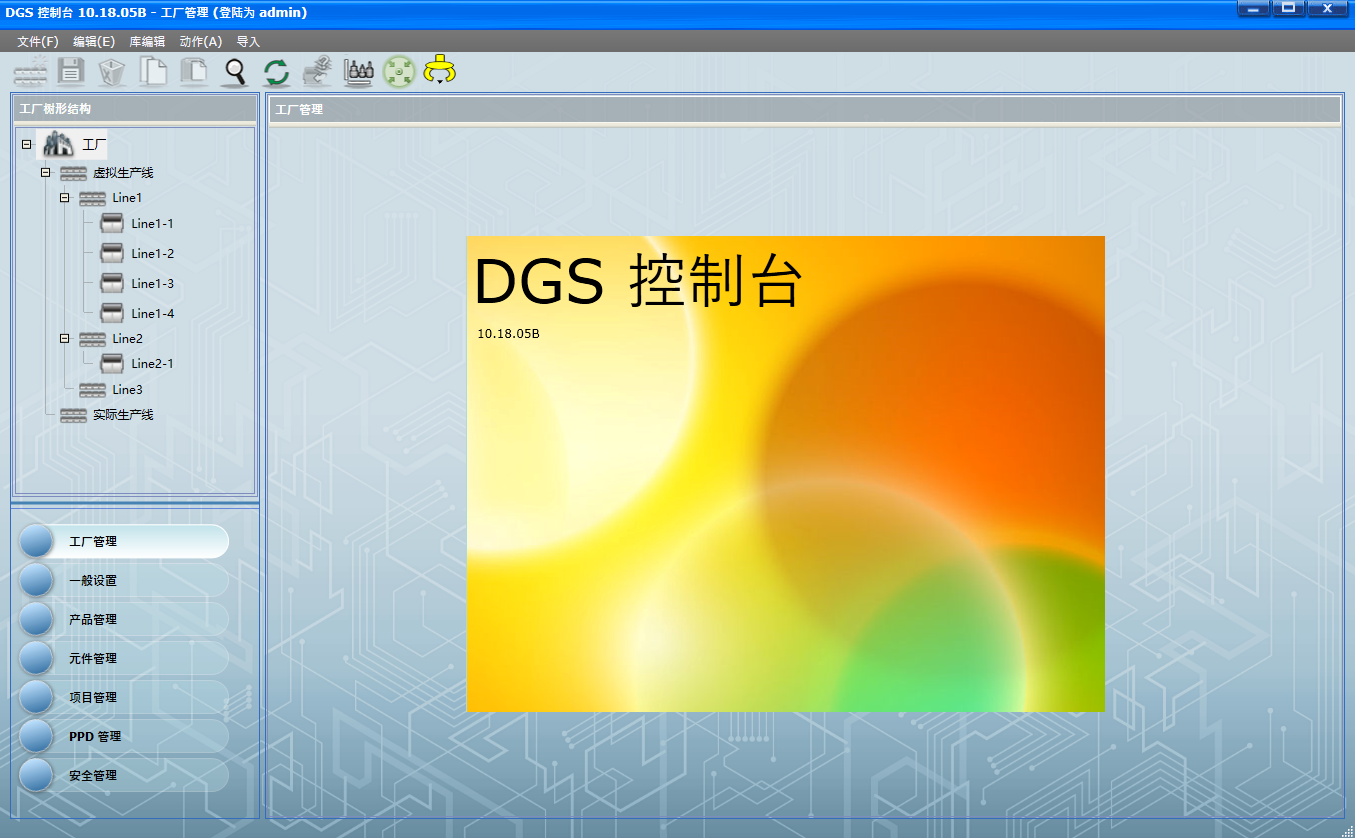
Task: Select 虚拟生产线 label in tree
Action: tap(123, 173)
